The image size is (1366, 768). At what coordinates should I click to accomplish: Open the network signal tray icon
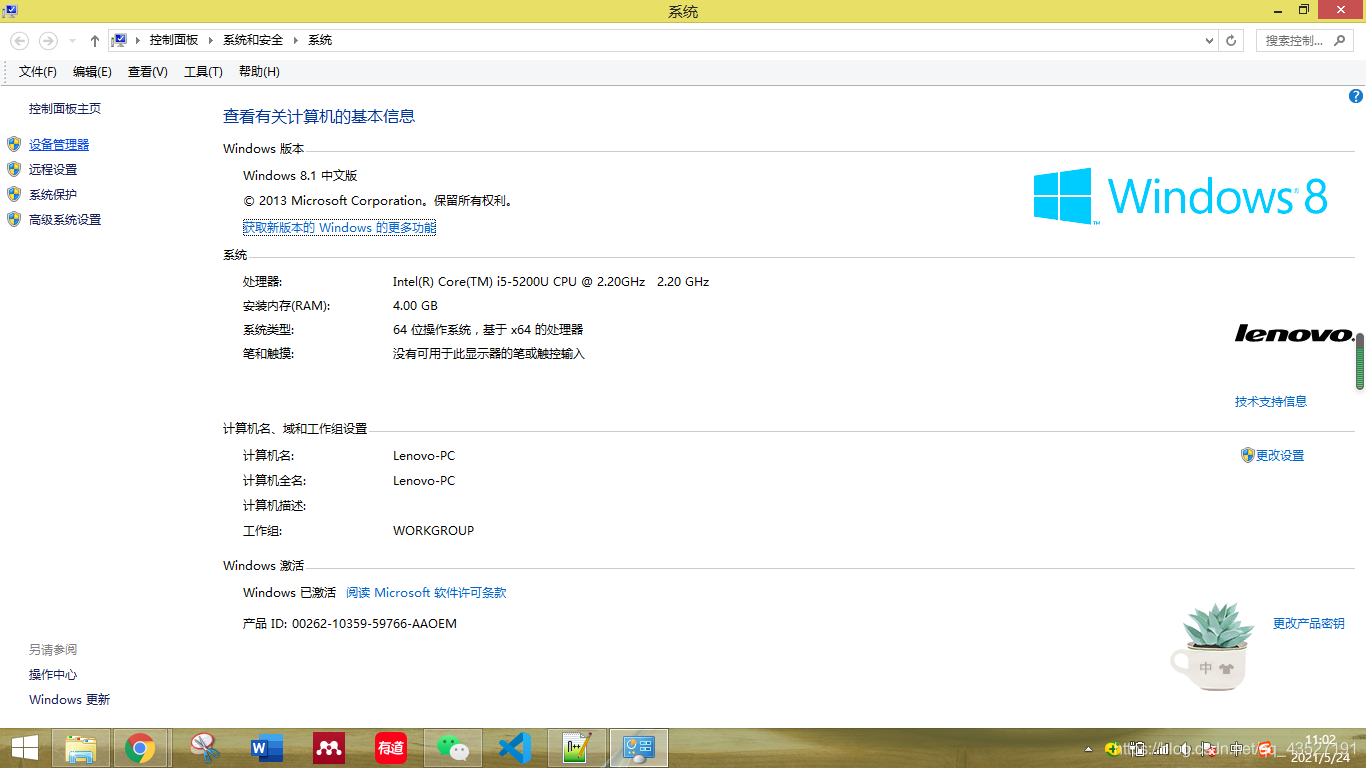tap(1161, 749)
